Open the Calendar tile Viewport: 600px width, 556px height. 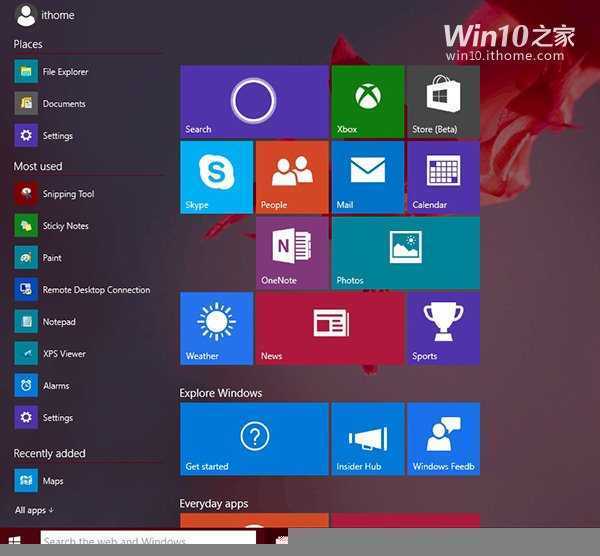click(443, 177)
